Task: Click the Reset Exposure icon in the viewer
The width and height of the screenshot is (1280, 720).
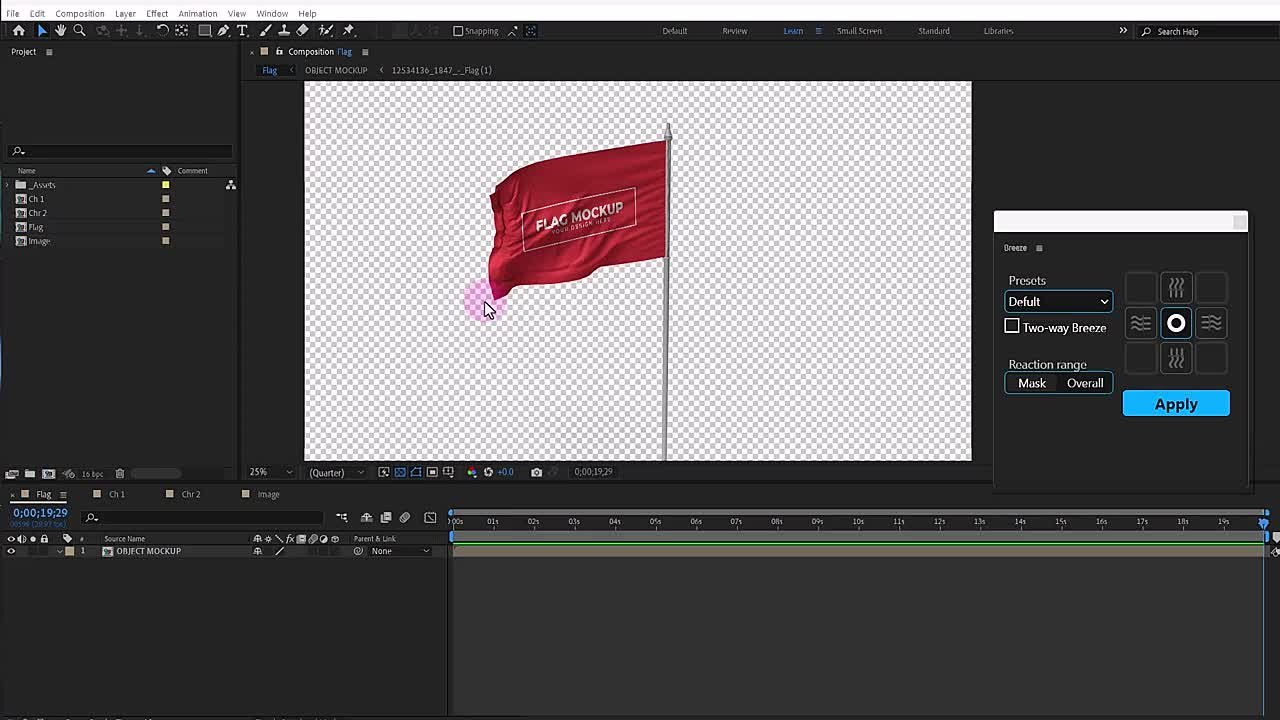Action: click(x=488, y=472)
